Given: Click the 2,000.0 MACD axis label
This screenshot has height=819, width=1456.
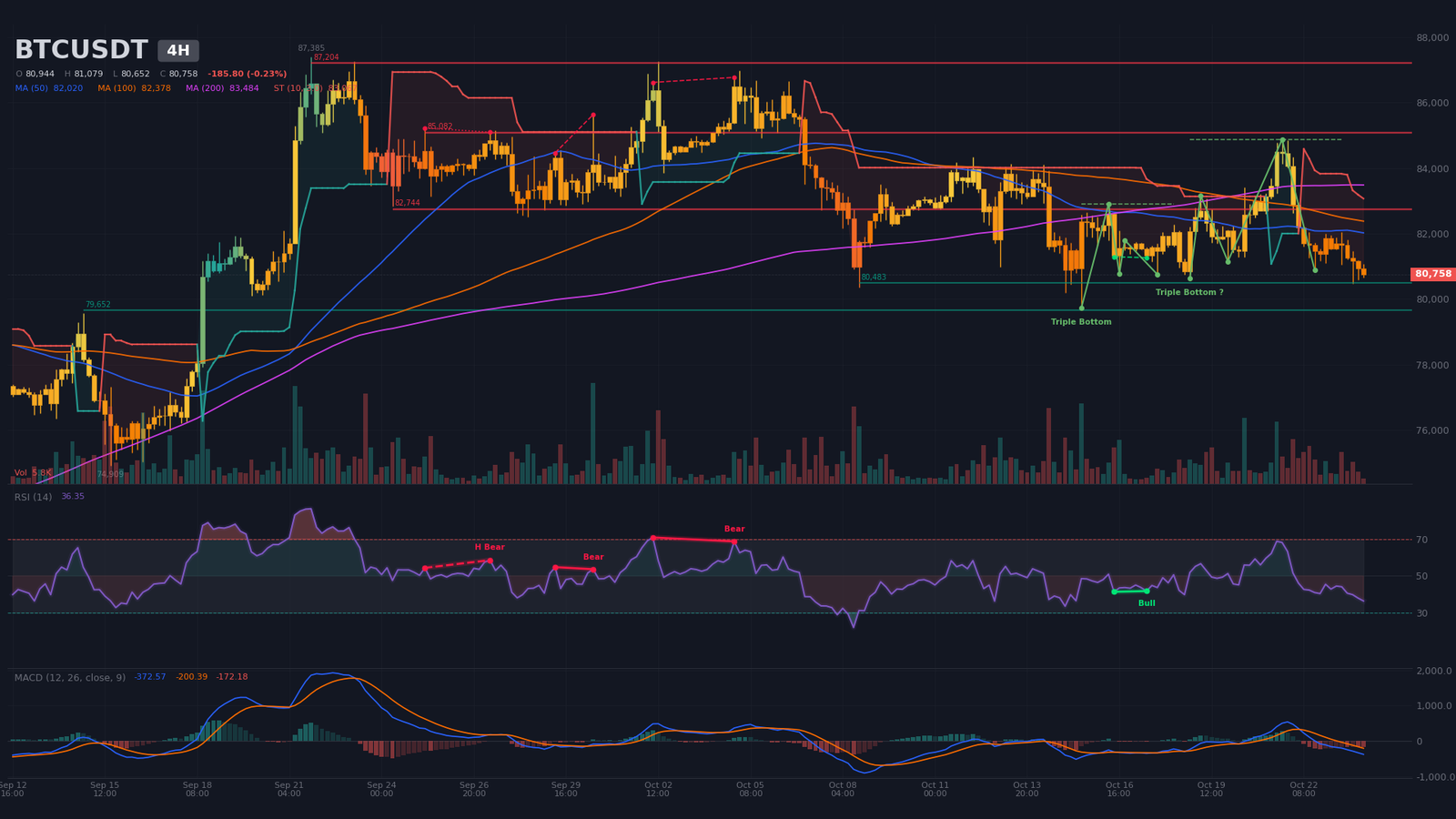Looking at the screenshot, I should [1434, 671].
